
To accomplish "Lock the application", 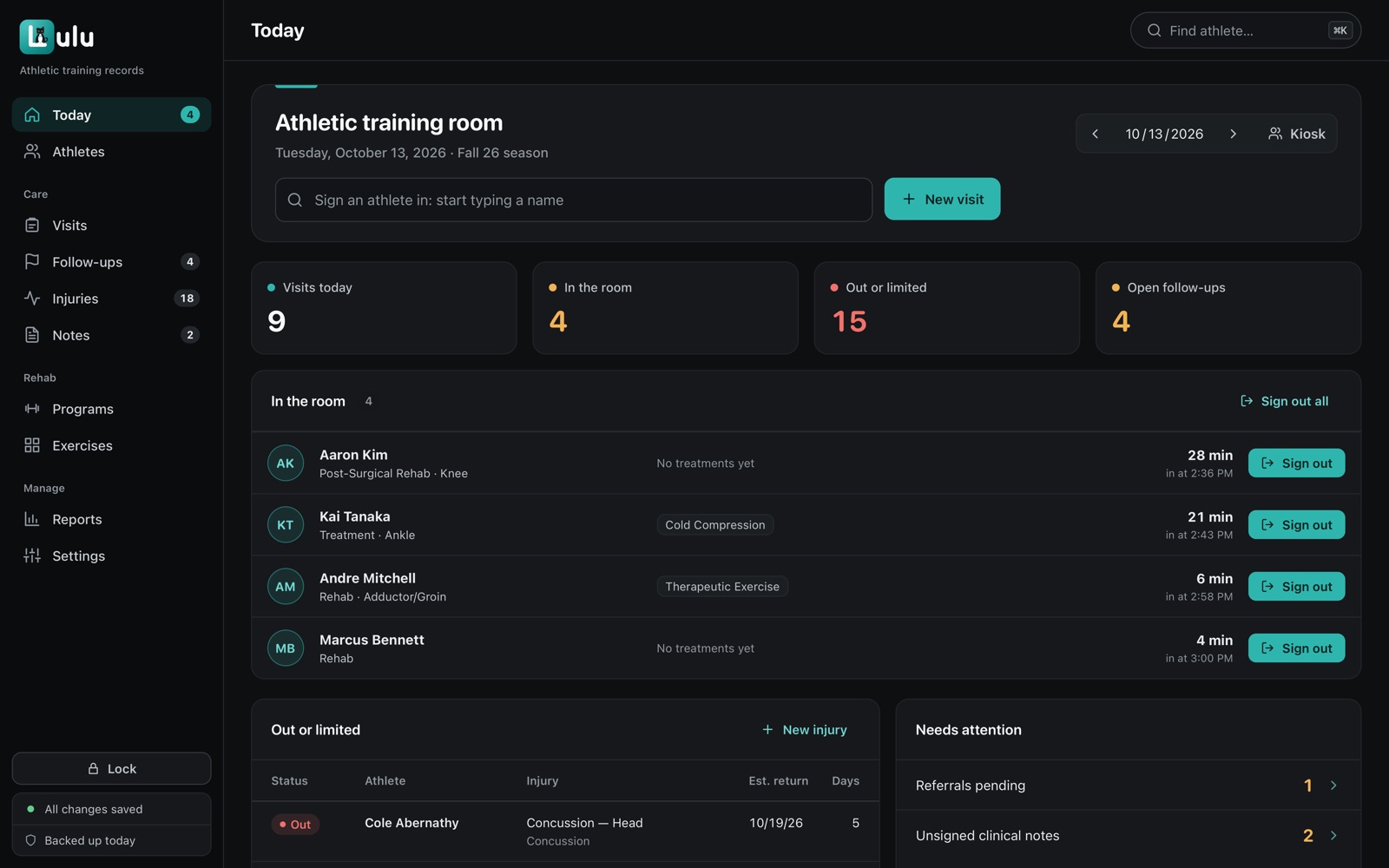I will (111, 768).
